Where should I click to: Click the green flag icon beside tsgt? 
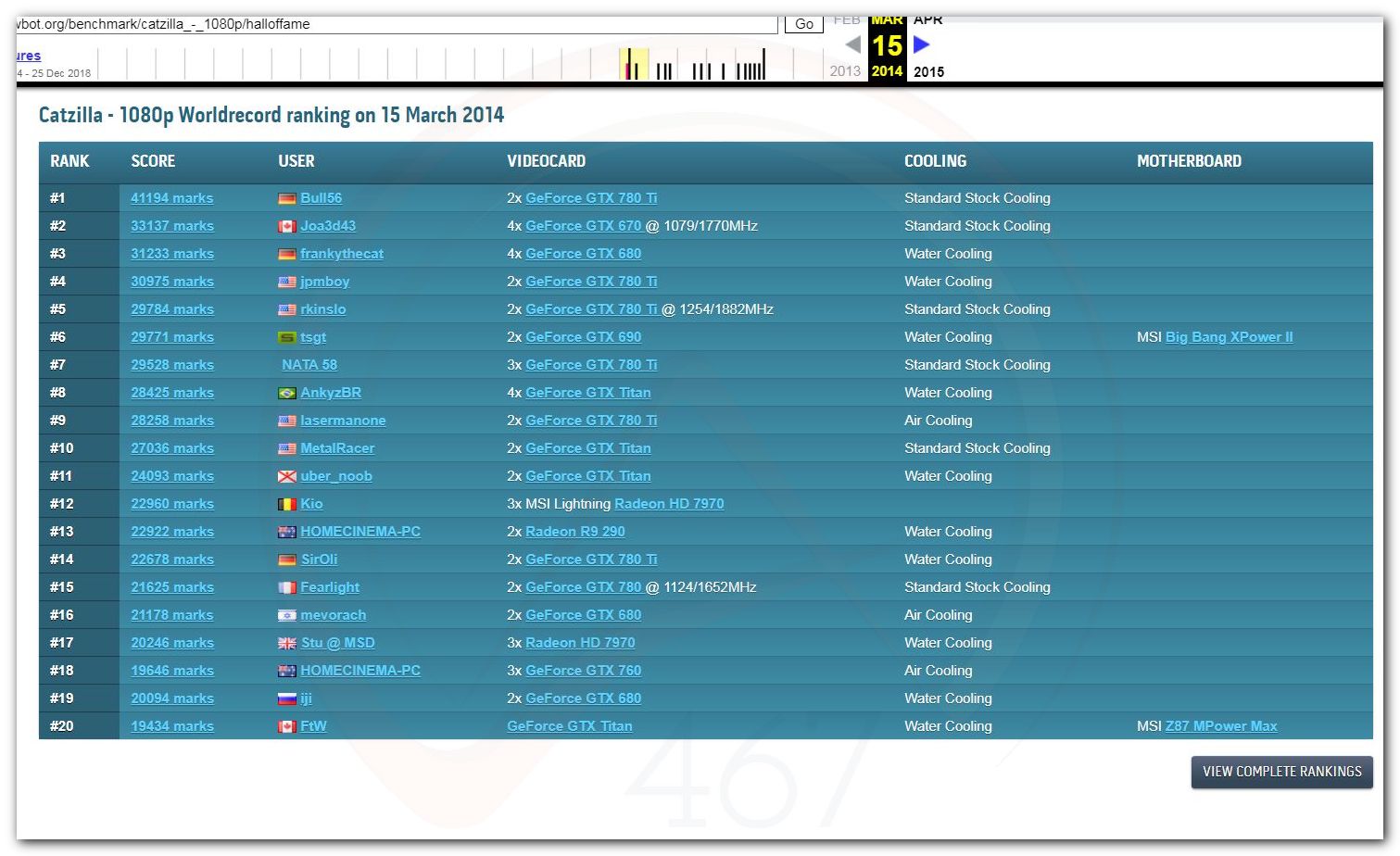(287, 337)
